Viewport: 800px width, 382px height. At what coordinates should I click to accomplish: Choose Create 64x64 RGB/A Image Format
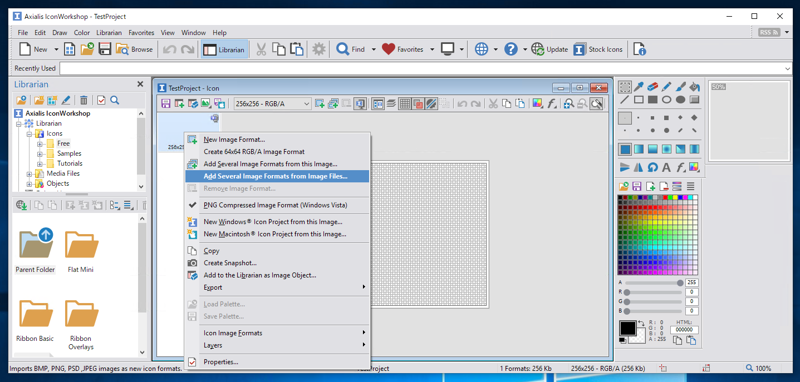click(276, 151)
